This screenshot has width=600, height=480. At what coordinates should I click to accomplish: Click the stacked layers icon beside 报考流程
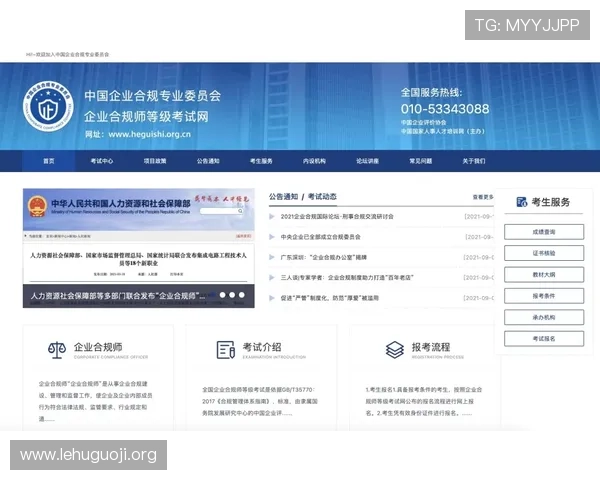pyautogui.click(x=395, y=350)
